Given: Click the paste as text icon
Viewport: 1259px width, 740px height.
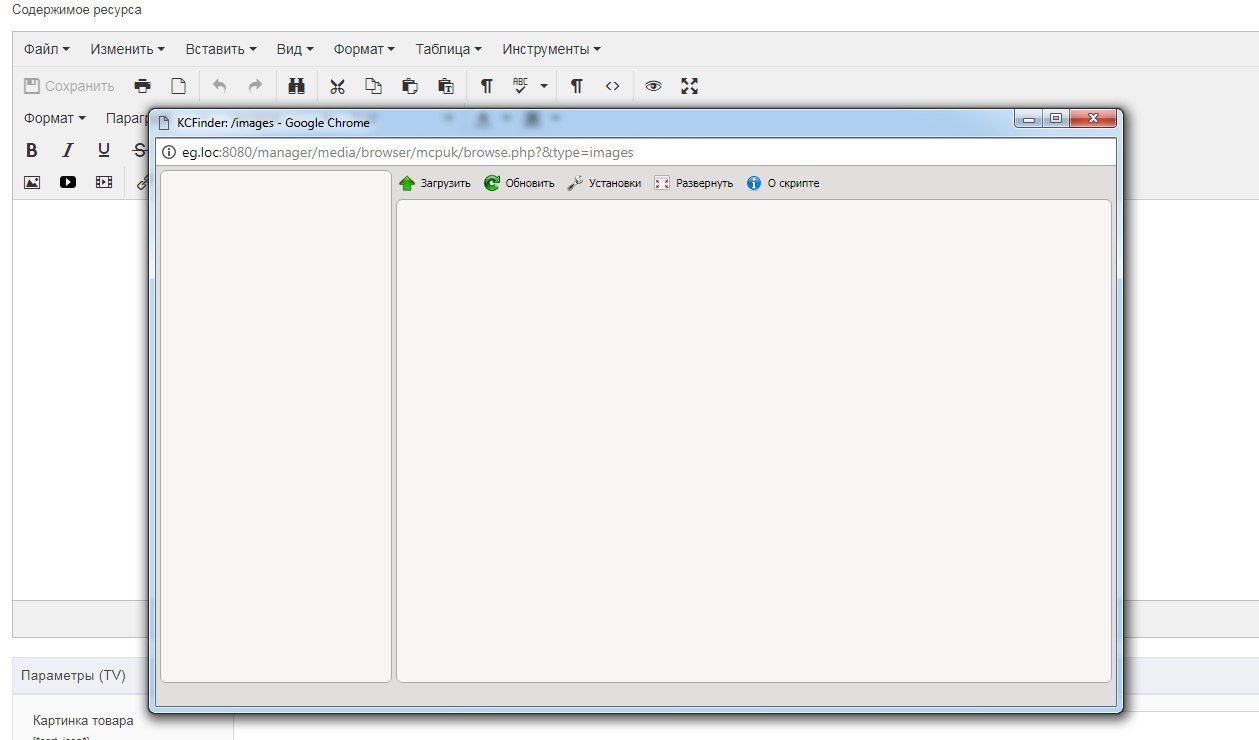Looking at the screenshot, I should (x=446, y=86).
